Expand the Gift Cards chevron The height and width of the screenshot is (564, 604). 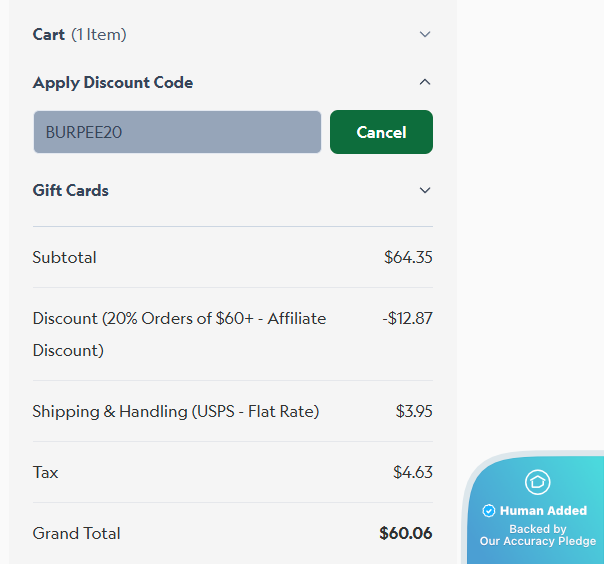pos(424,190)
